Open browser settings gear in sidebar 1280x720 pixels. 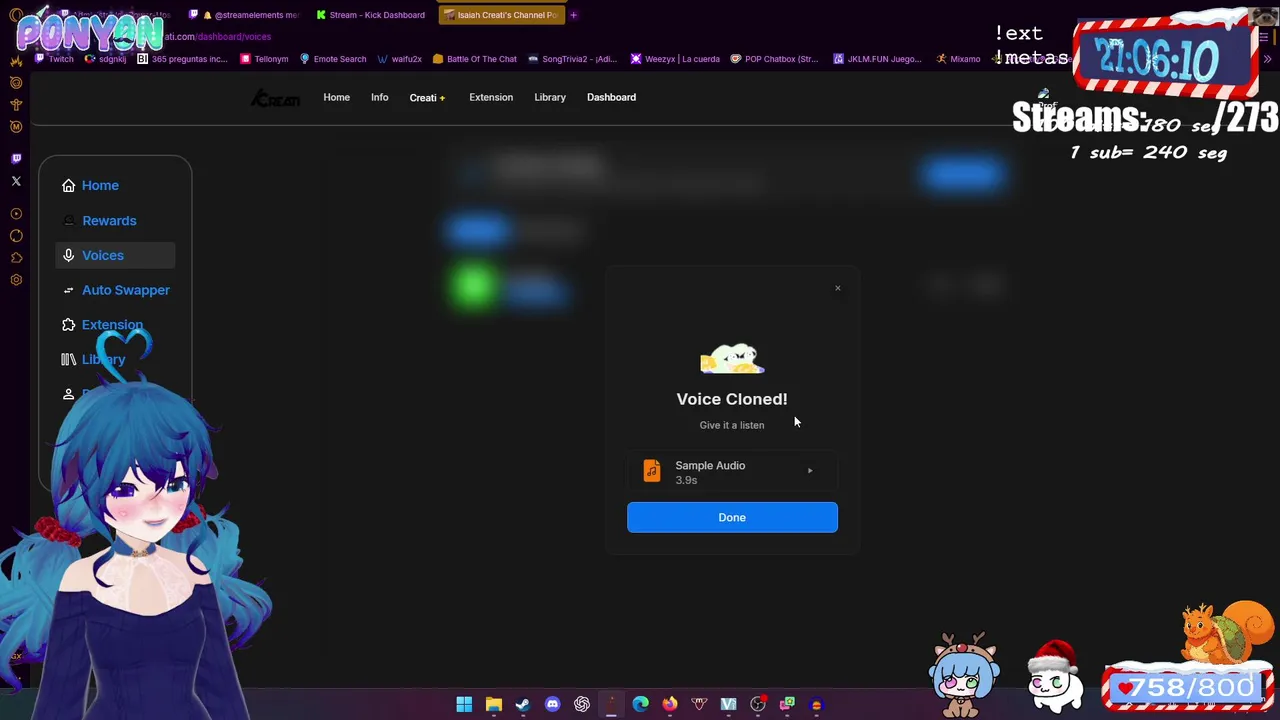(x=16, y=280)
